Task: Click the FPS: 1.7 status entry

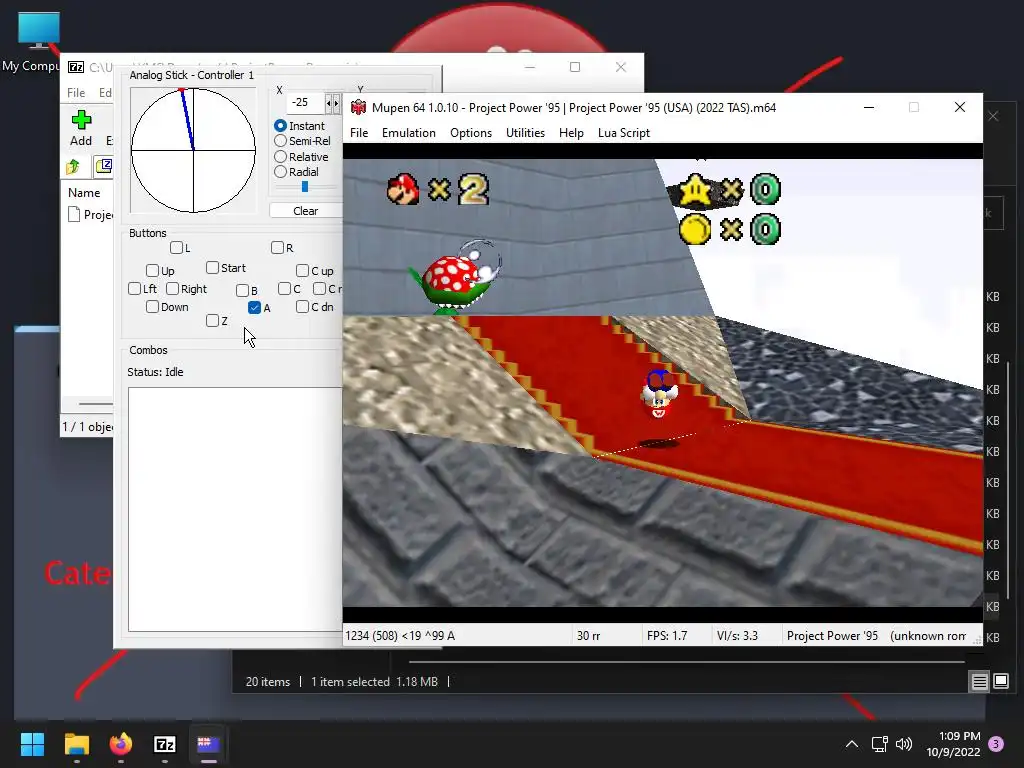Action: point(667,635)
